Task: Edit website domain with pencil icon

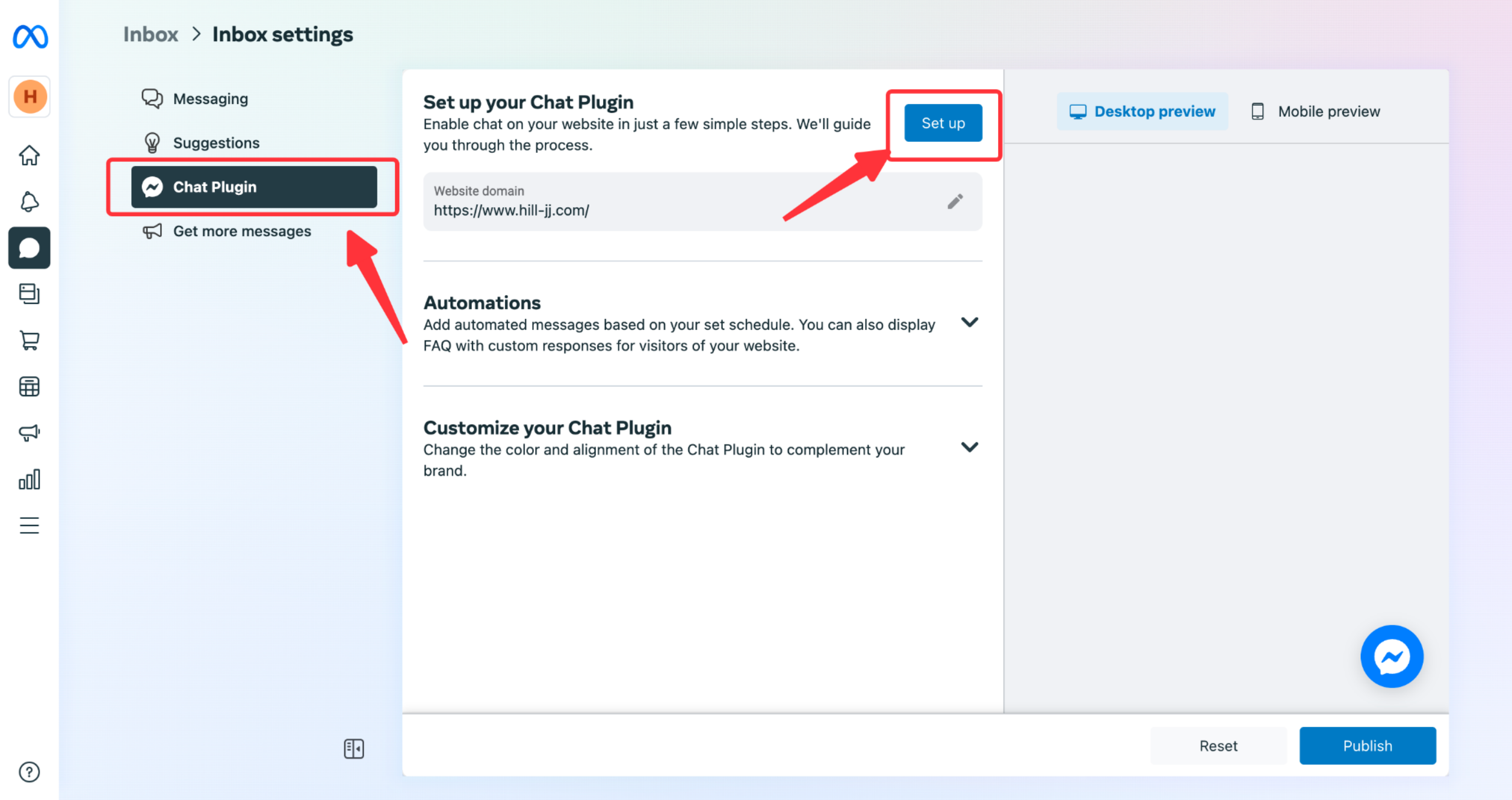Action: pyautogui.click(x=955, y=202)
